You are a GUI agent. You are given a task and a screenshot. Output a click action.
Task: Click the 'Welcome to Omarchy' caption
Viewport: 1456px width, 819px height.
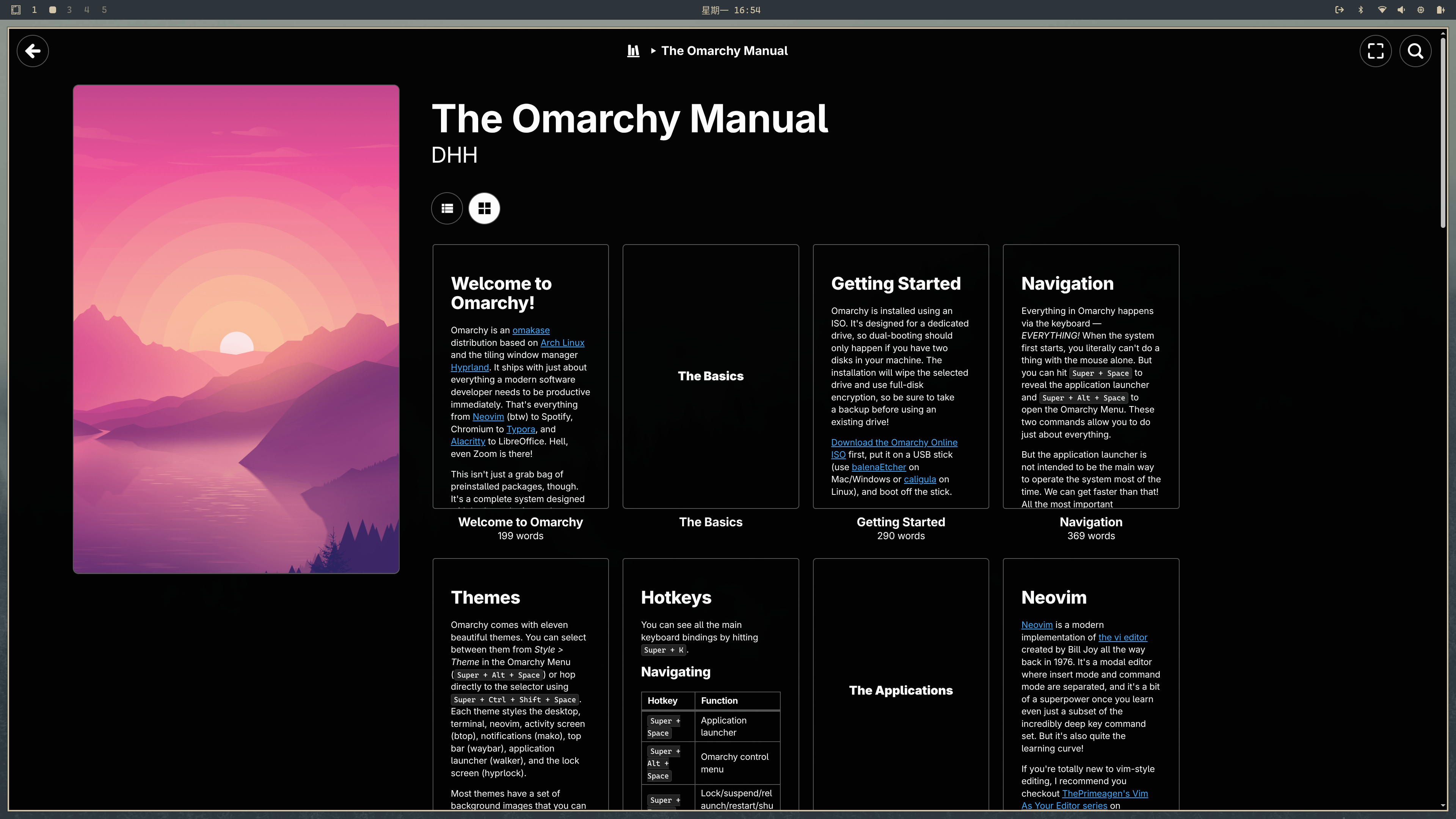521,522
